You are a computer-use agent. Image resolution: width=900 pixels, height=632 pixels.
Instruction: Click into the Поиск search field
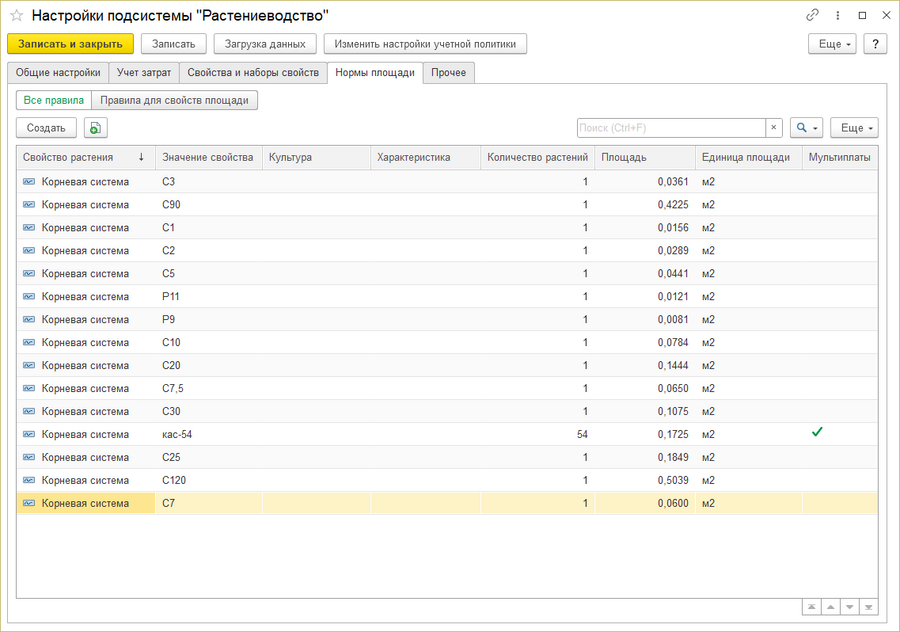click(670, 128)
